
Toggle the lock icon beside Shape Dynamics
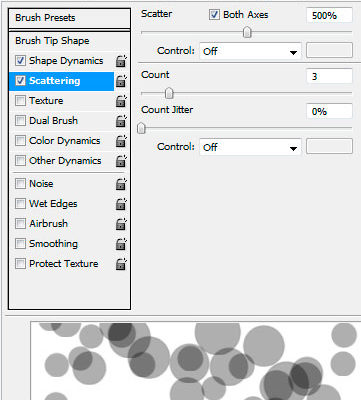pos(121,61)
